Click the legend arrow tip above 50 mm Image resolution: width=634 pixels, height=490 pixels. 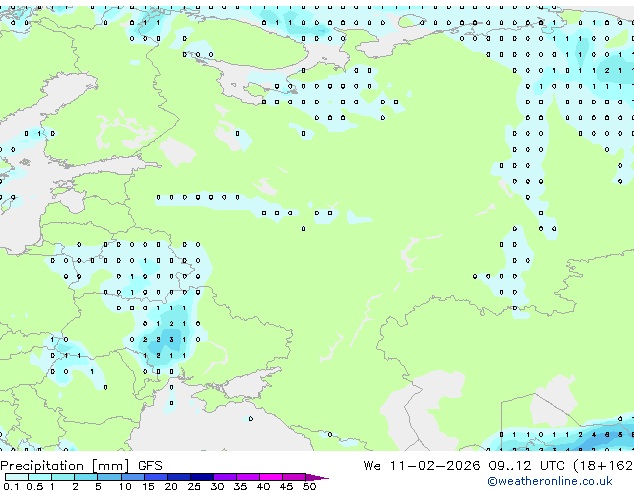point(317,477)
